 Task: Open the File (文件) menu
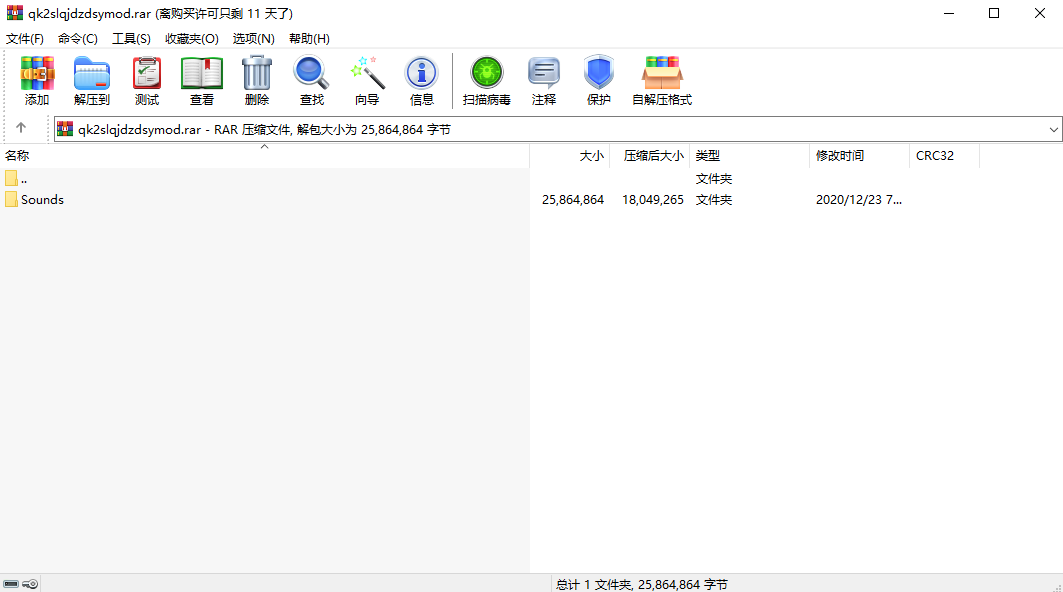coord(25,39)
